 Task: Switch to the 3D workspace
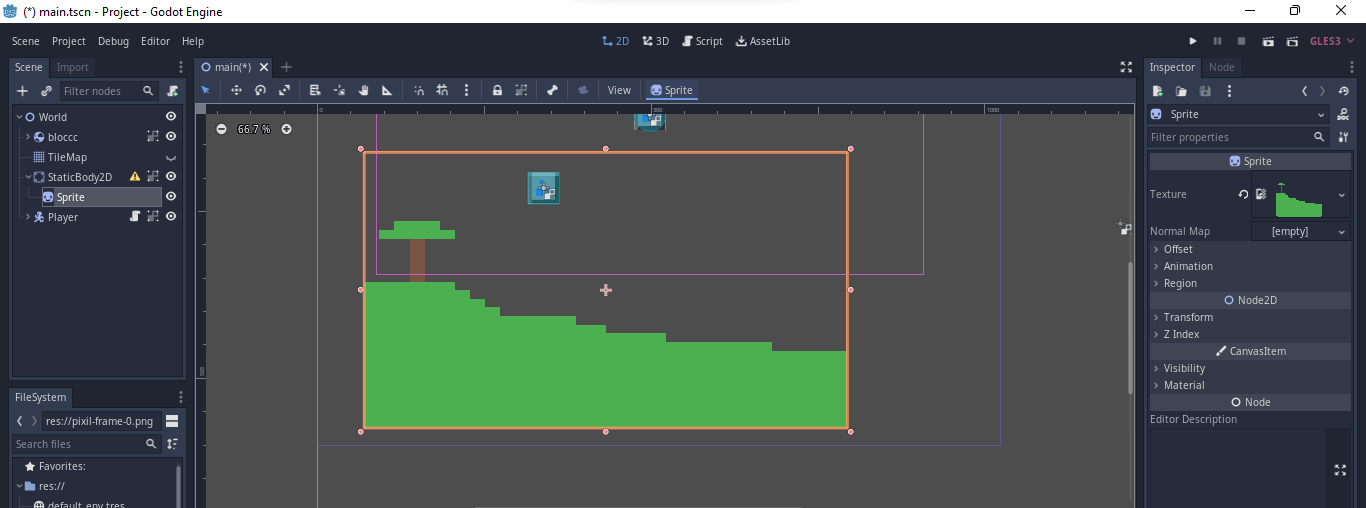tap(655, 41)
